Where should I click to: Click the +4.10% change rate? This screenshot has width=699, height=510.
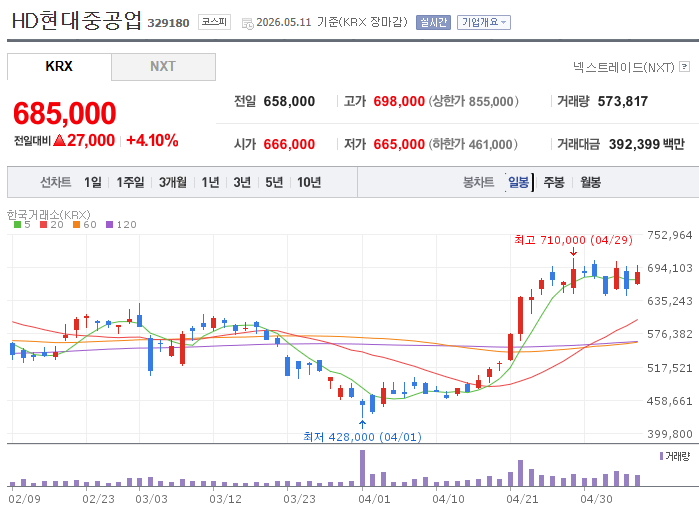tap(152, 141)
